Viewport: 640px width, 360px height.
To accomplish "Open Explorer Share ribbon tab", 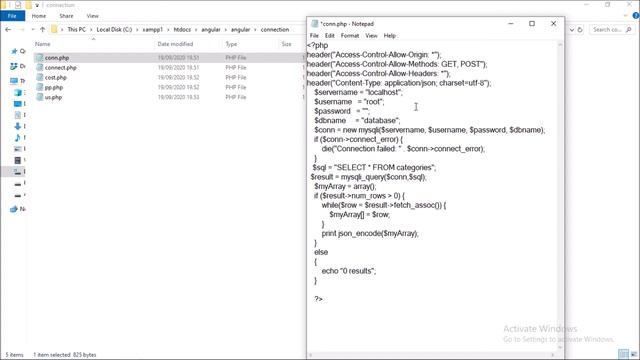I will click(x=66, y=16).
